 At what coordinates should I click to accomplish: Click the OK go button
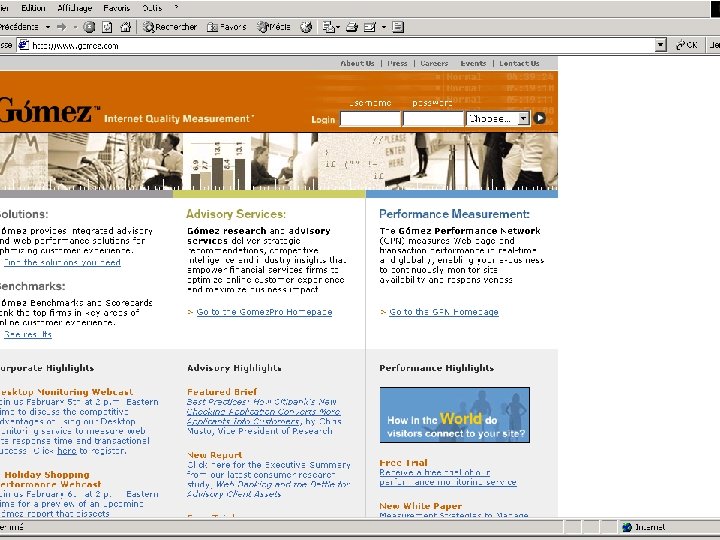pos(687,45)
